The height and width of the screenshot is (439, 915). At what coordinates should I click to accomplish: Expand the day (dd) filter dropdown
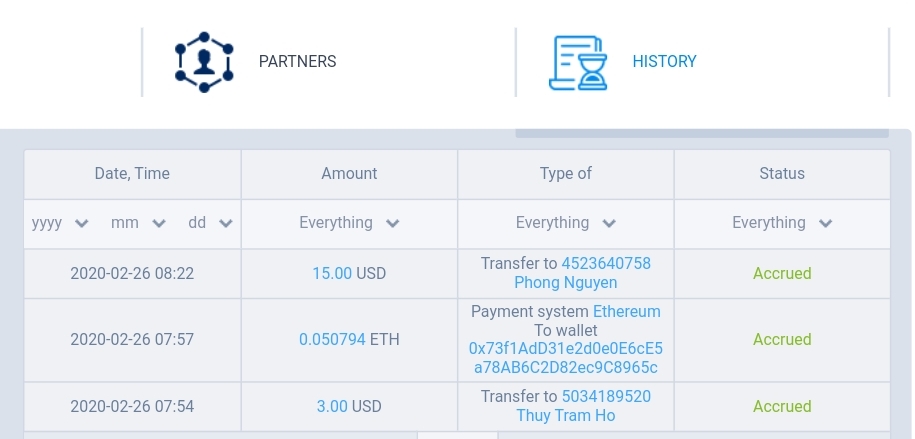click(x=210, y=223)
